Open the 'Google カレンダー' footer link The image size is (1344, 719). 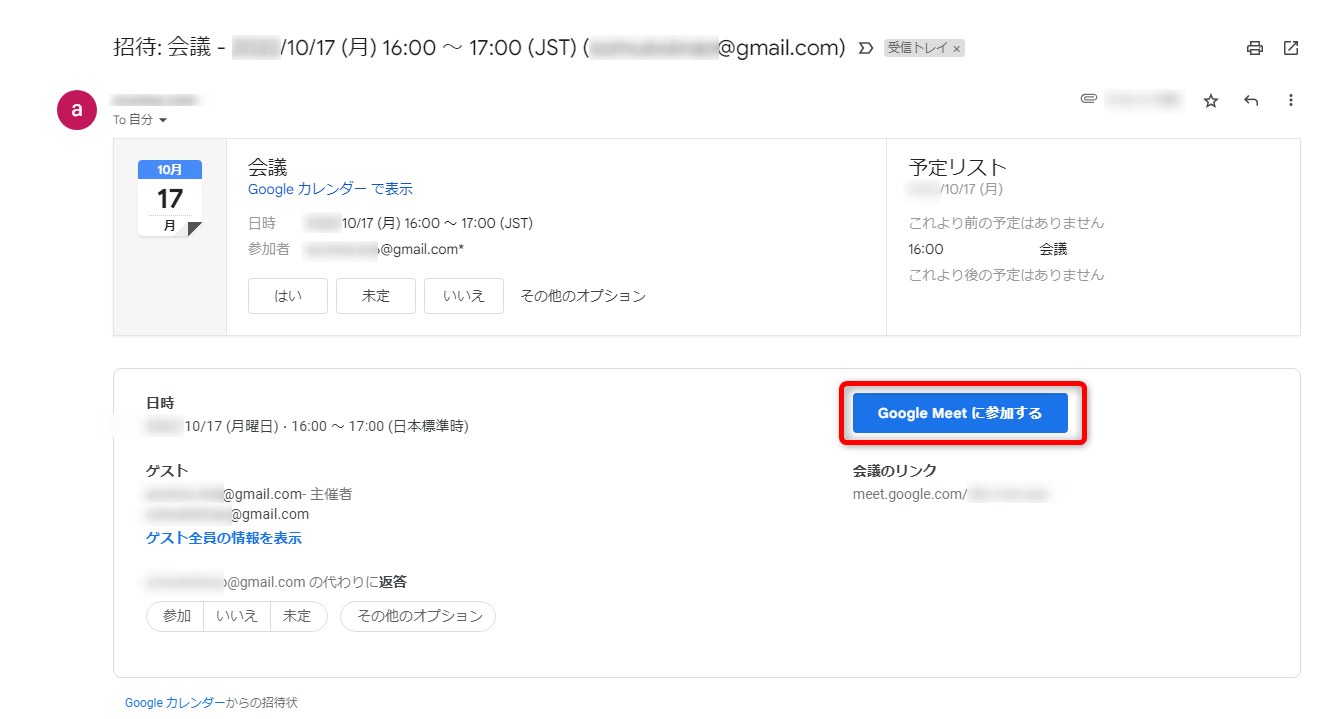175,703
